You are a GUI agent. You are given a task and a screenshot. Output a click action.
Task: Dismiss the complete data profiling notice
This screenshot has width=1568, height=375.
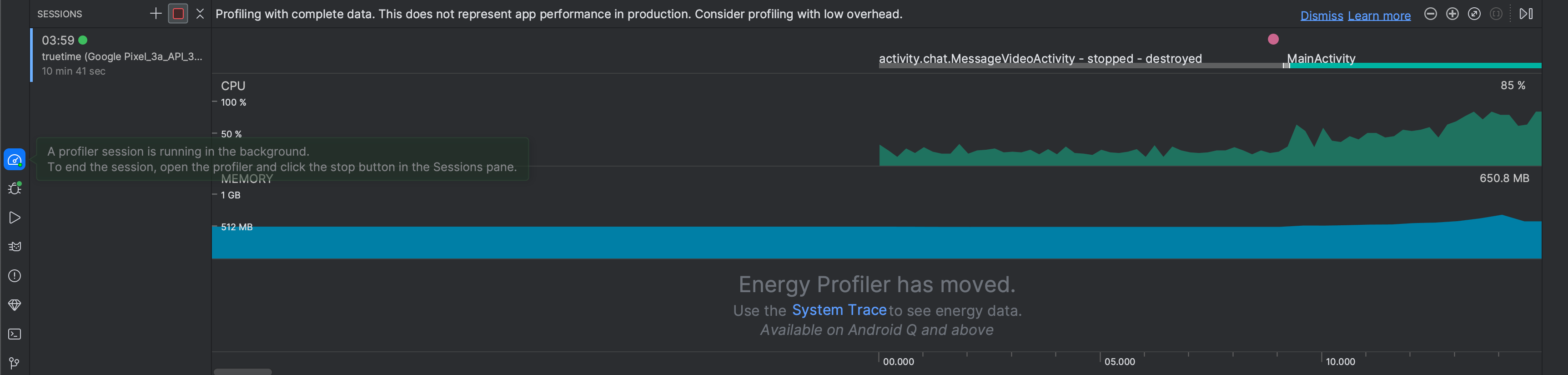tap(1322, 16)
